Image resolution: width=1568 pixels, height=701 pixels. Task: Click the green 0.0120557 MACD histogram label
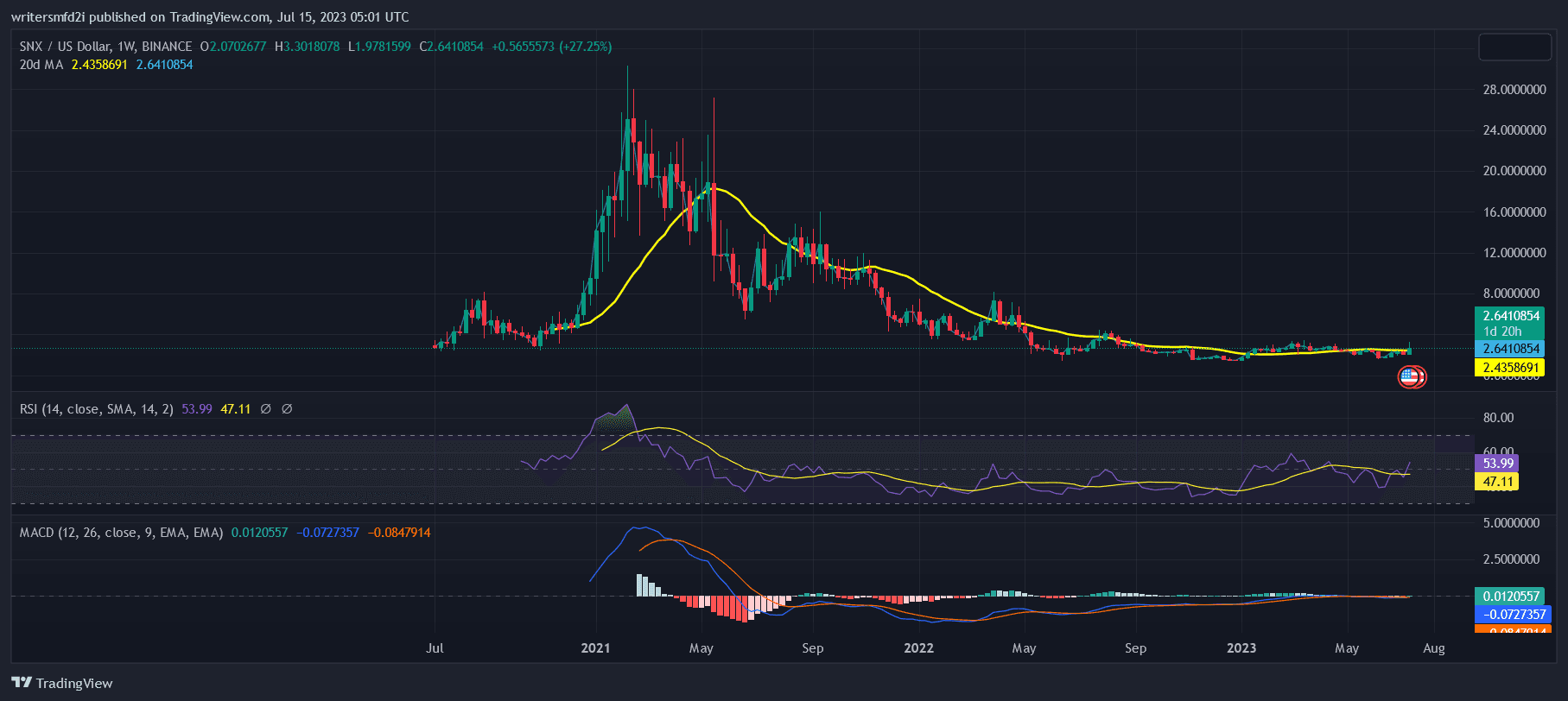tap(1511, 596)
